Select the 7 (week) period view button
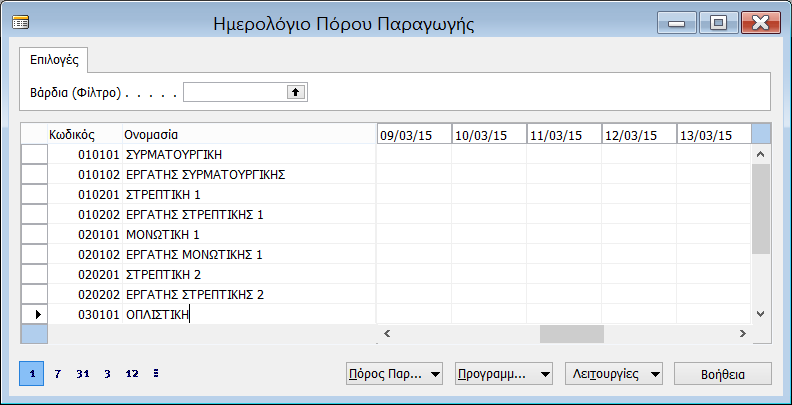This screenshot has height=405, width=792. point(58,374)
